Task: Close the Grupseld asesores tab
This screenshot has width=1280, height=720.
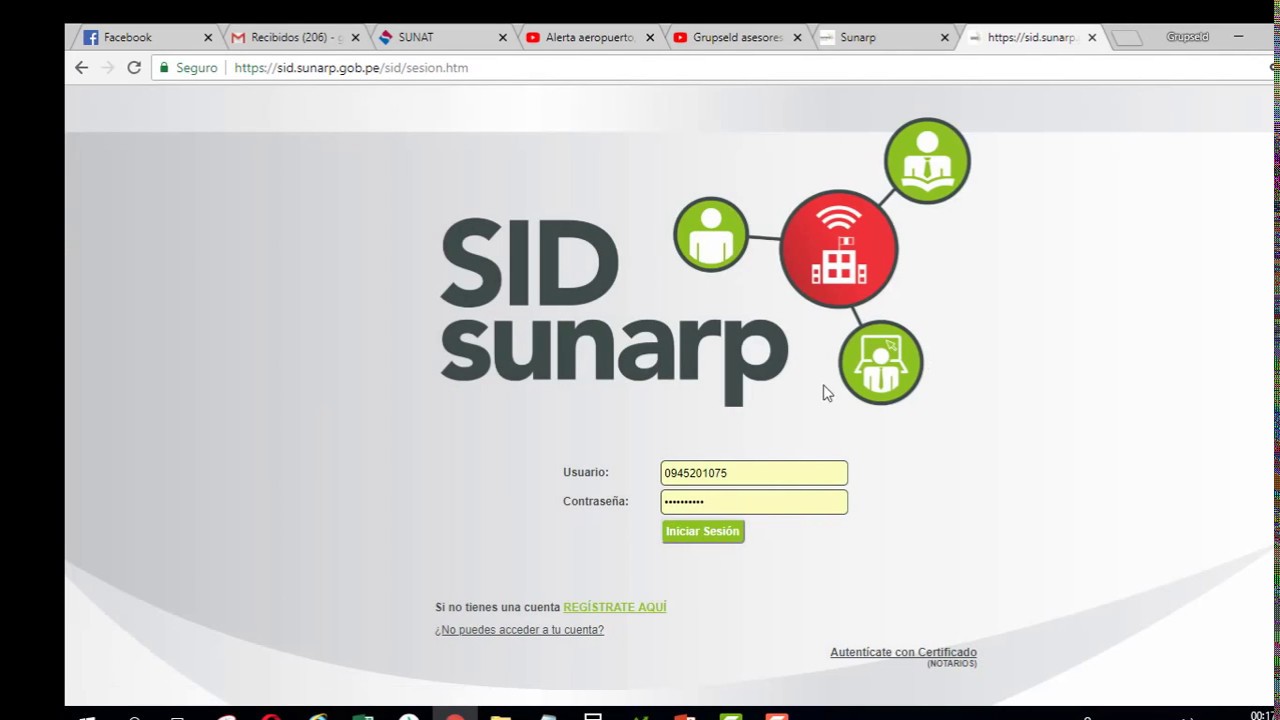Action: [x=797, y=38]
